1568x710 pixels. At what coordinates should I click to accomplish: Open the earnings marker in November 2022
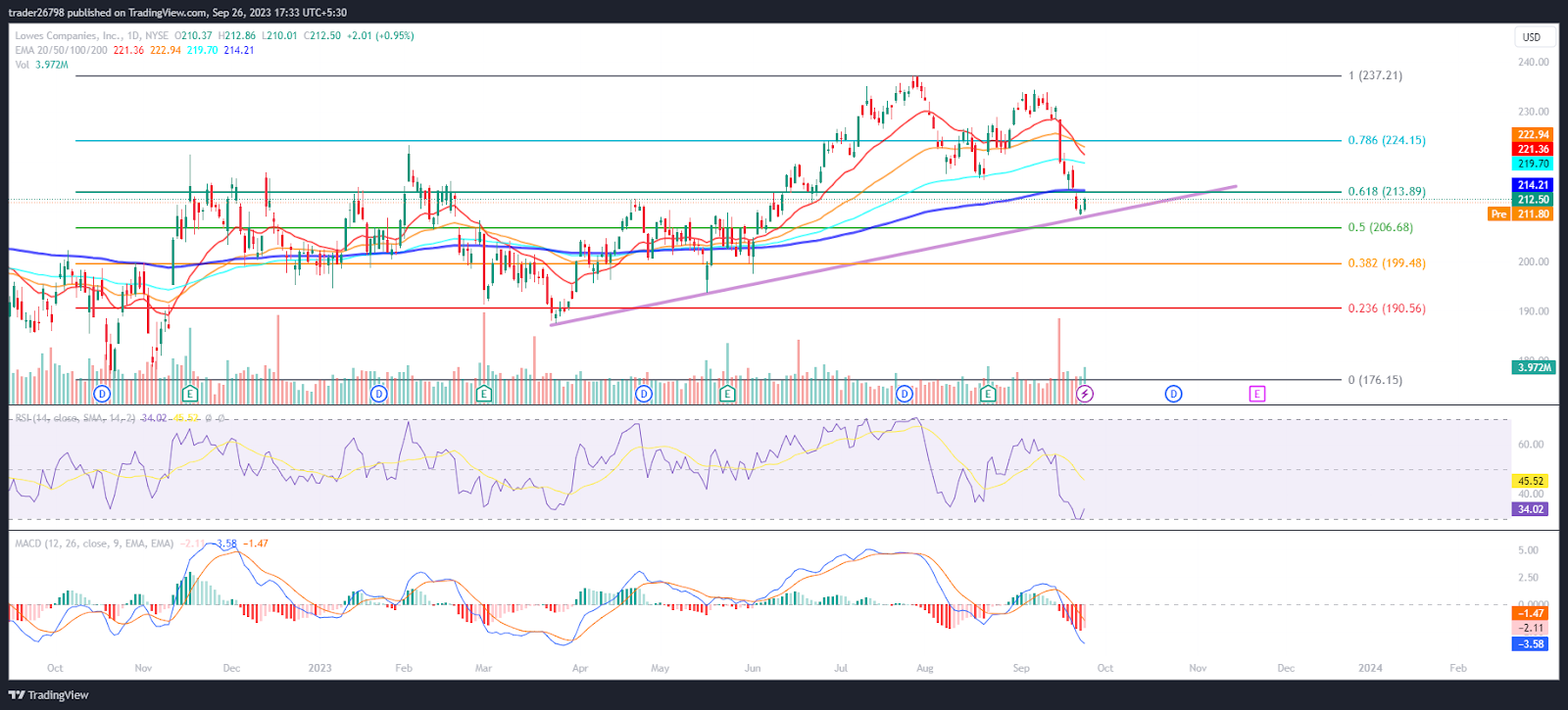190,394
